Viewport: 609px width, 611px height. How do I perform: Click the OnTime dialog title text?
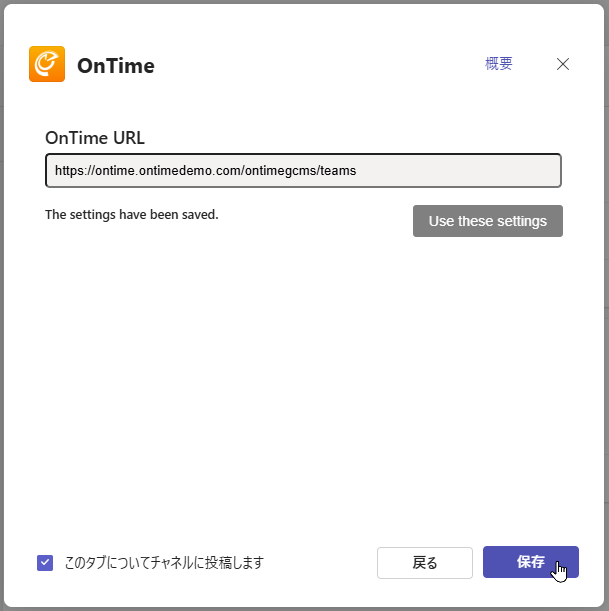pos(116,65)
